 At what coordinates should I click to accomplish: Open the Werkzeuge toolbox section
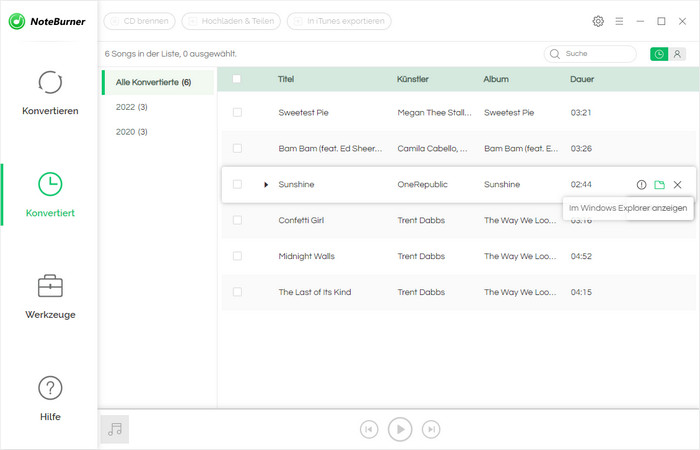tap(50, 296)
